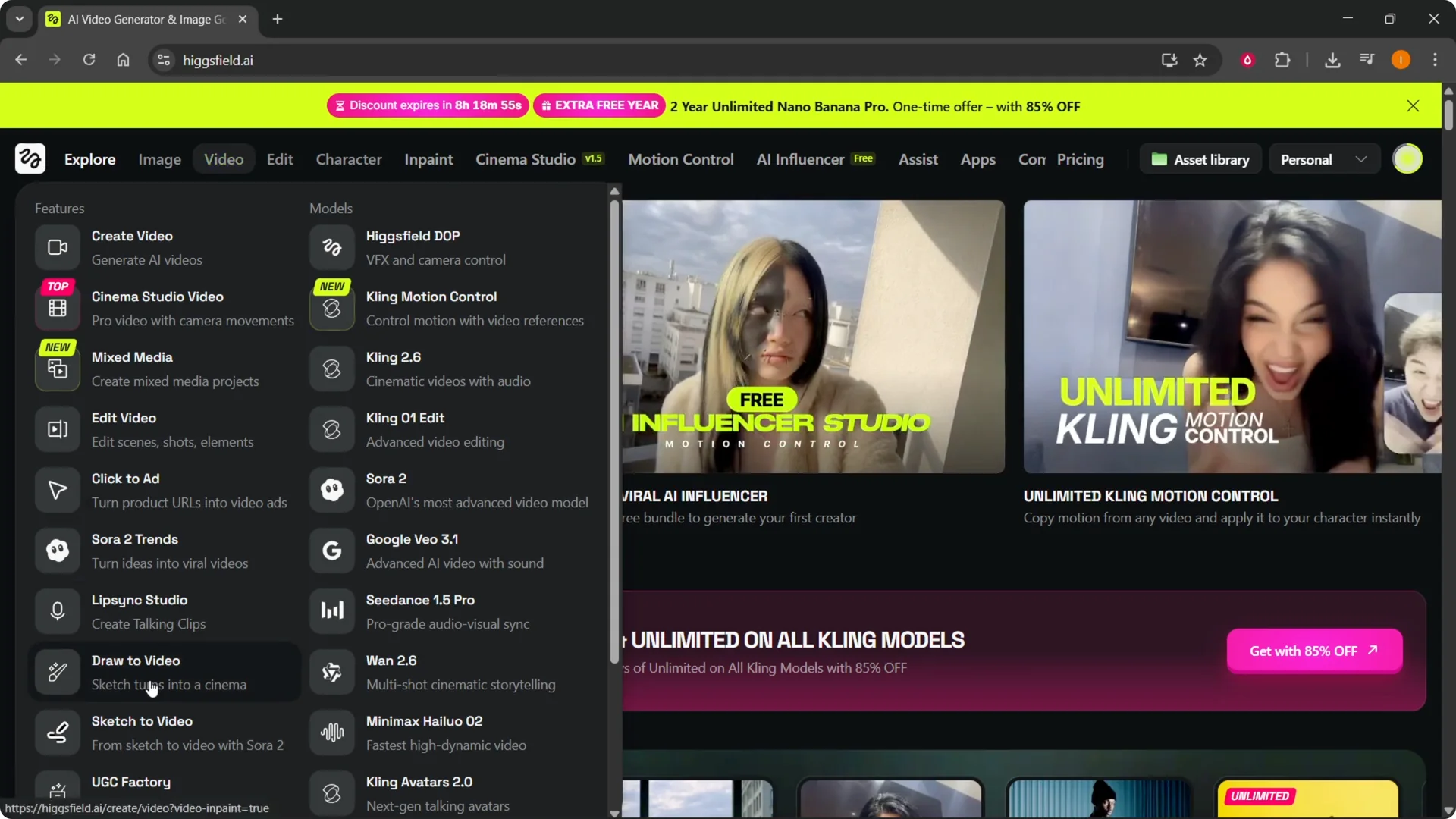Switch to the Image tab
This screenshot has height=819, width=1456.
coord(159,159)
